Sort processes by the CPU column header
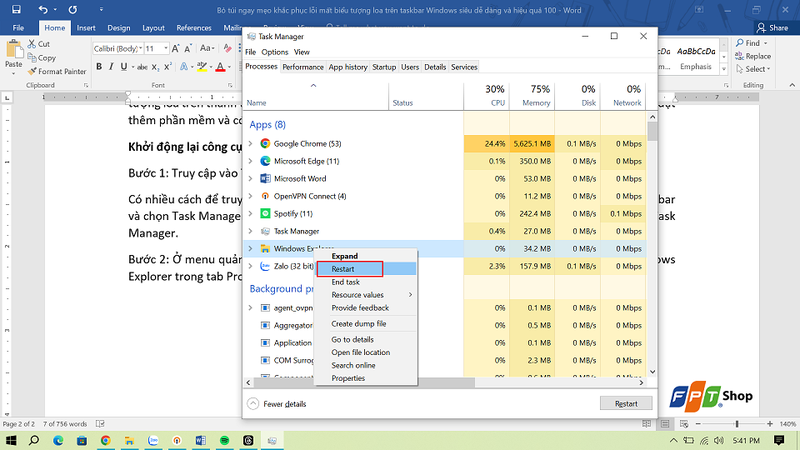The width and height of the screenshot is (800, 450). pyautogui.click(x=486, y=96)
